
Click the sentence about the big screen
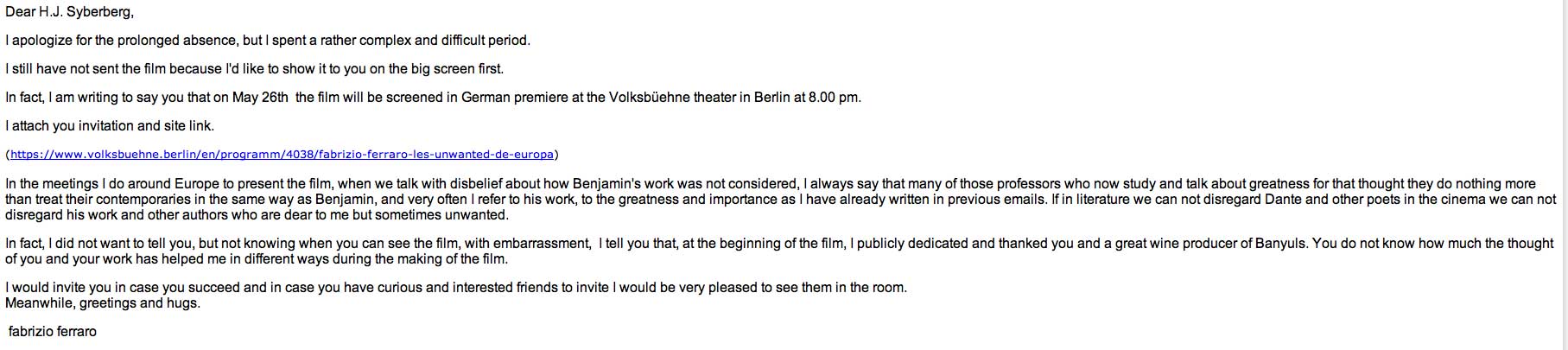click(x=254, y=68)
